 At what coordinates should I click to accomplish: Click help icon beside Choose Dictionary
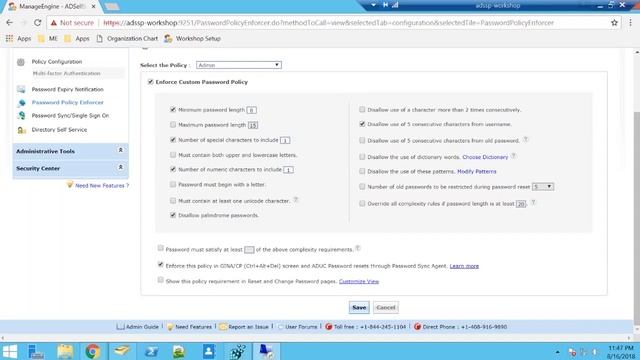(513, 156)
